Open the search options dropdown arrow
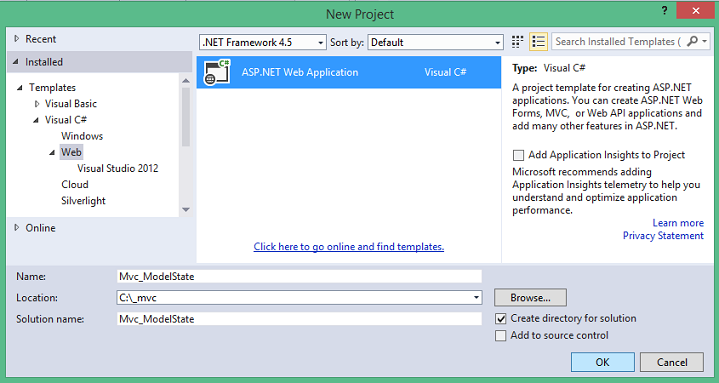Screen dimensions: 719x383 coord(704,42)
